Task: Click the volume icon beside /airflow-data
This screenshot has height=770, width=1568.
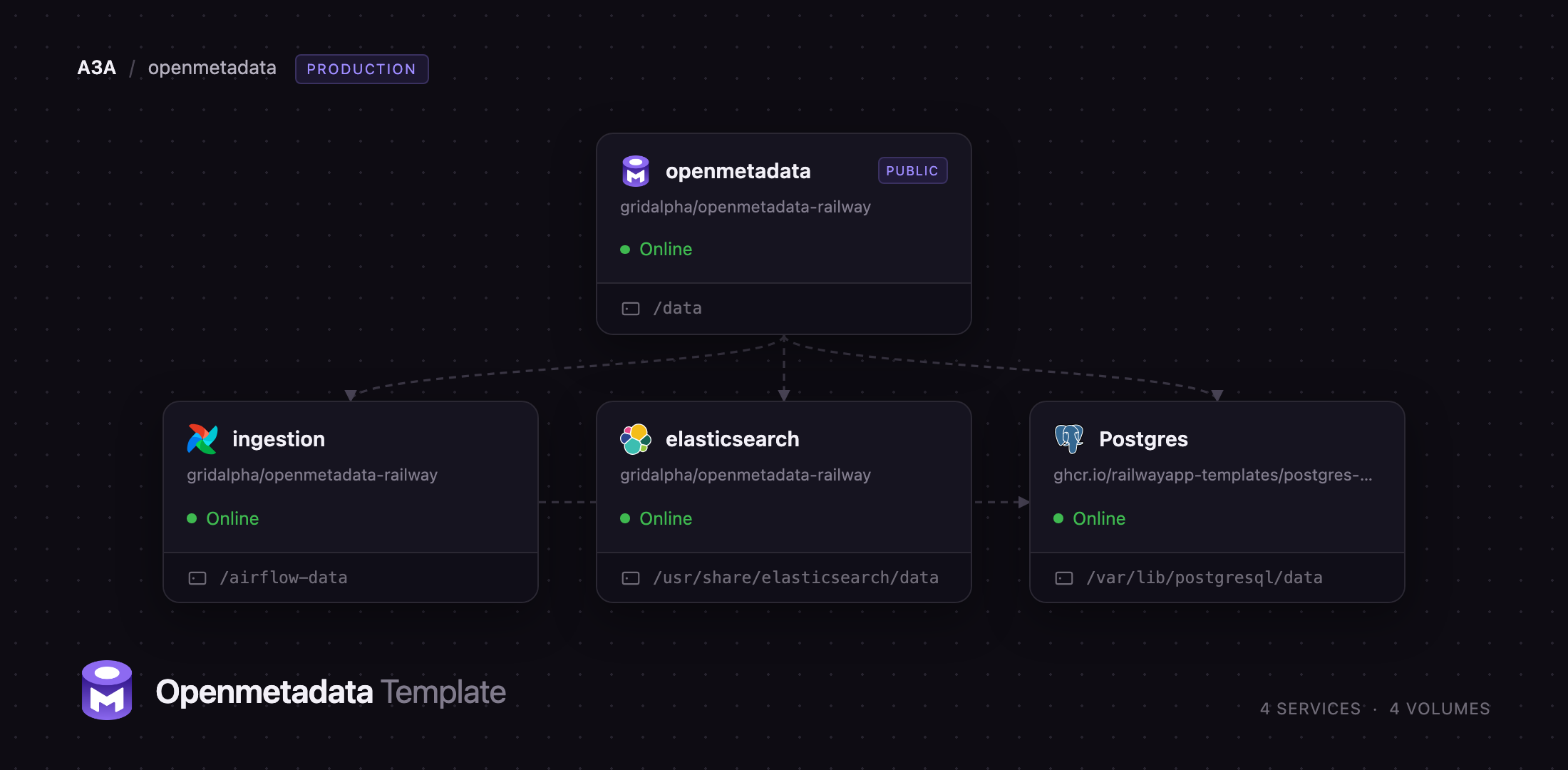Action: (x=197, y=578)
